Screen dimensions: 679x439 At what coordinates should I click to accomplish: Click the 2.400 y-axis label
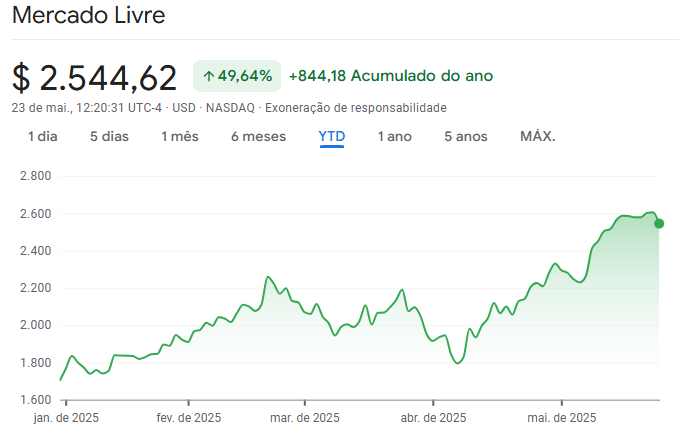point(36,251)
